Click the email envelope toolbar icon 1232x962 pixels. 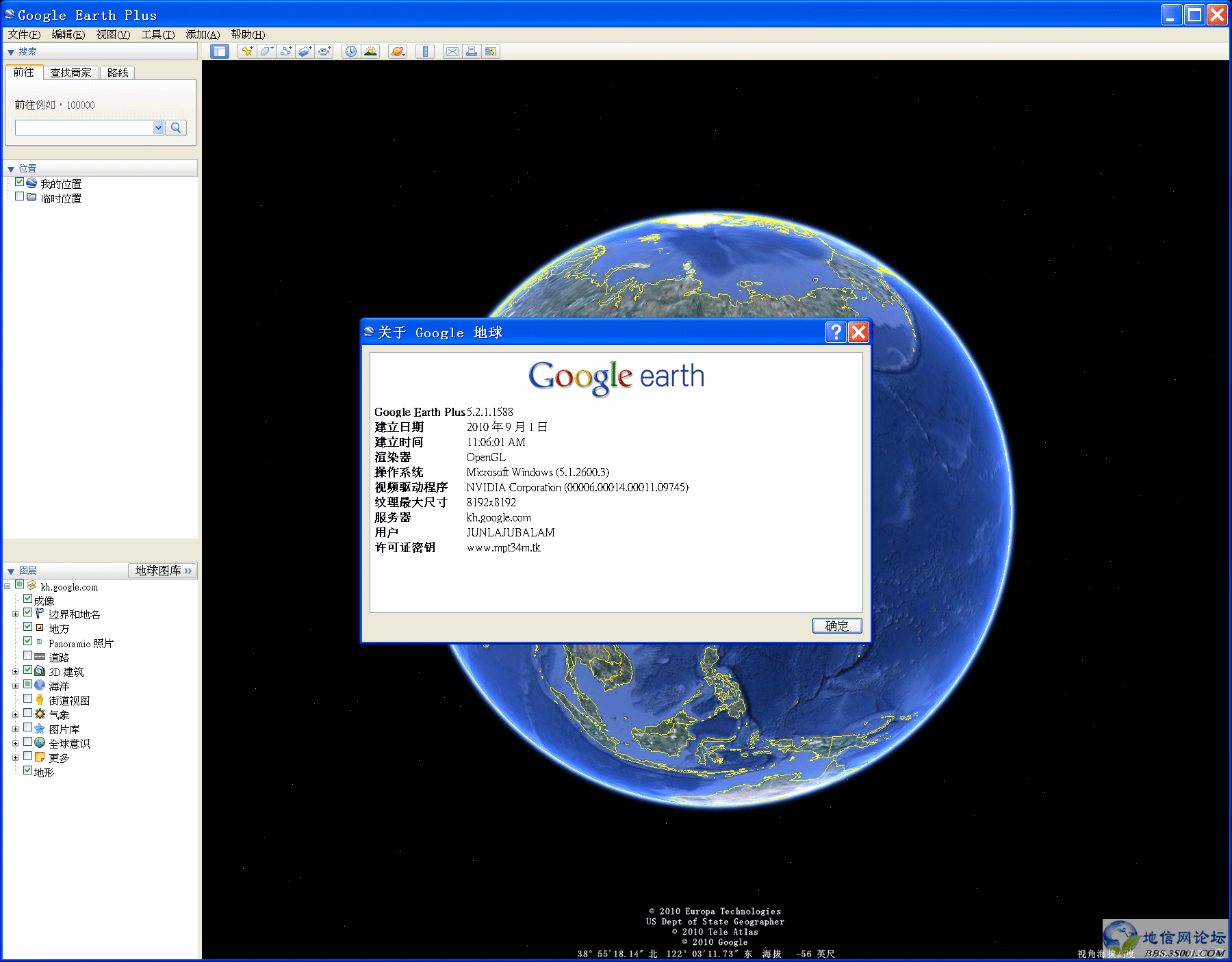click(x=452, y=51)
